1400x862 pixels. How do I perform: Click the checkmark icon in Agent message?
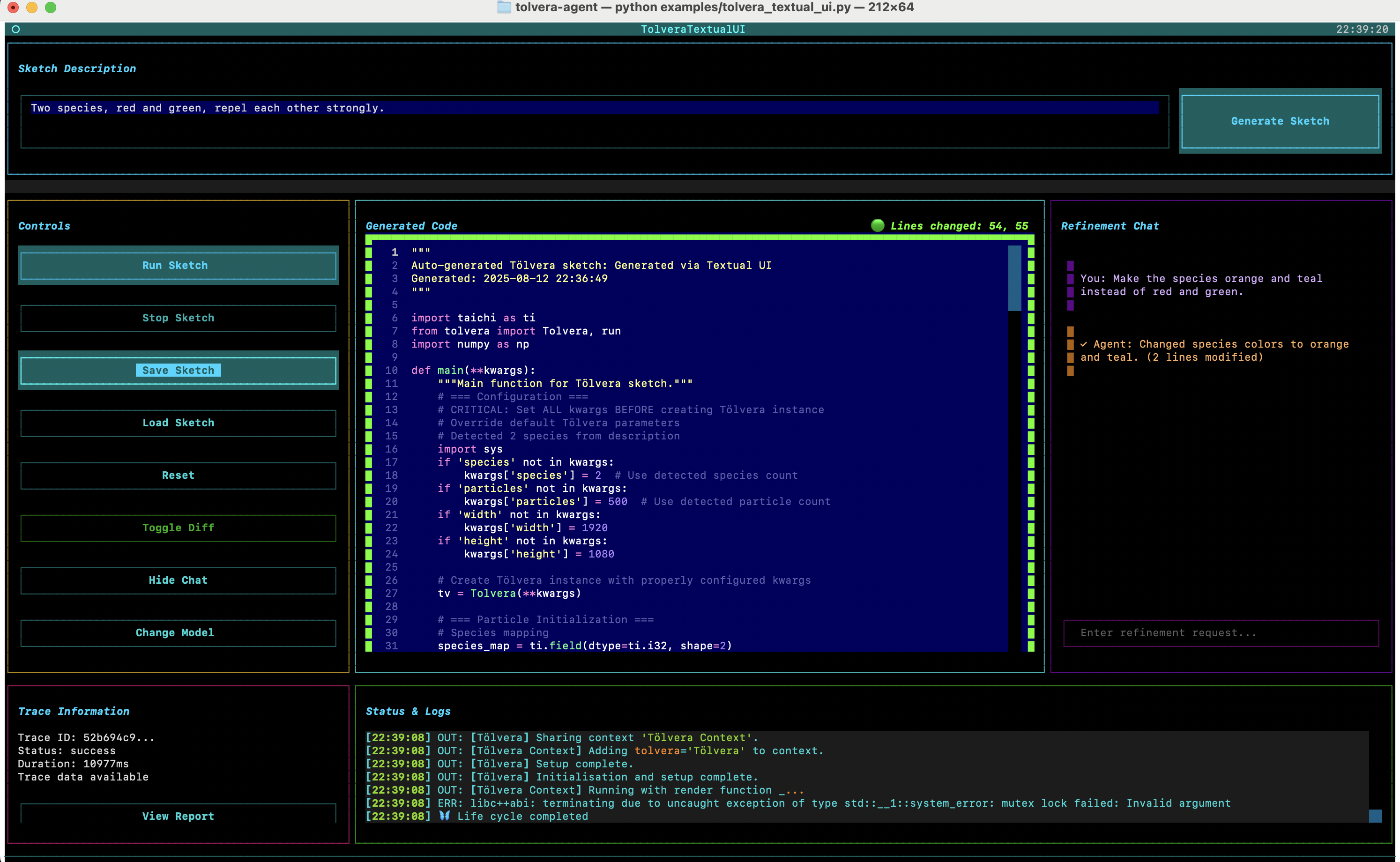click(1084, 344)
